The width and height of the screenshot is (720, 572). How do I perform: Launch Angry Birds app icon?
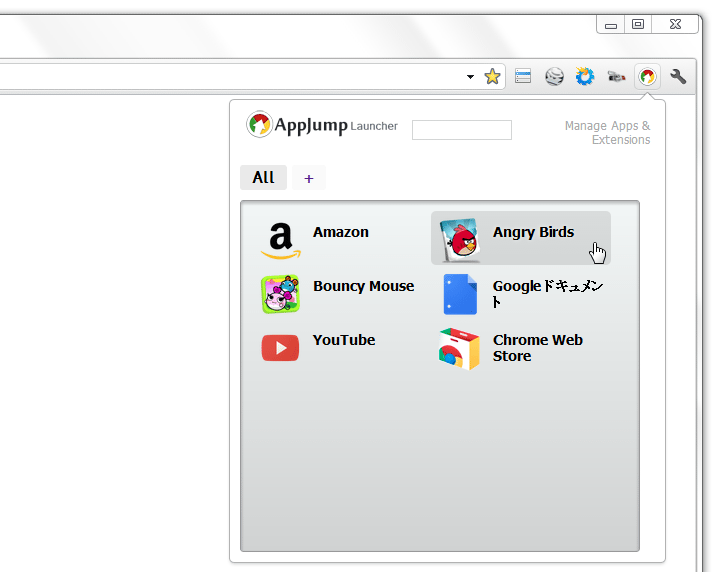(460, 240)
